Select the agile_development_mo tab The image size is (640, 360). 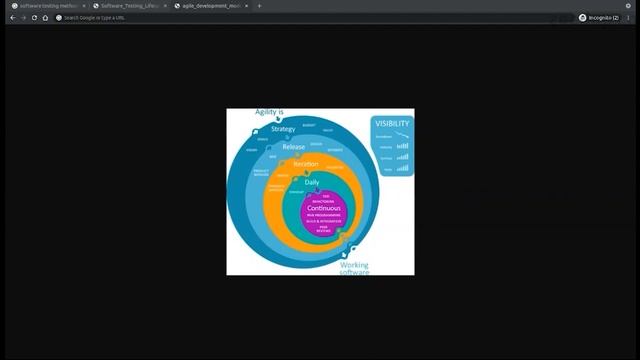(x=211, y=6)
